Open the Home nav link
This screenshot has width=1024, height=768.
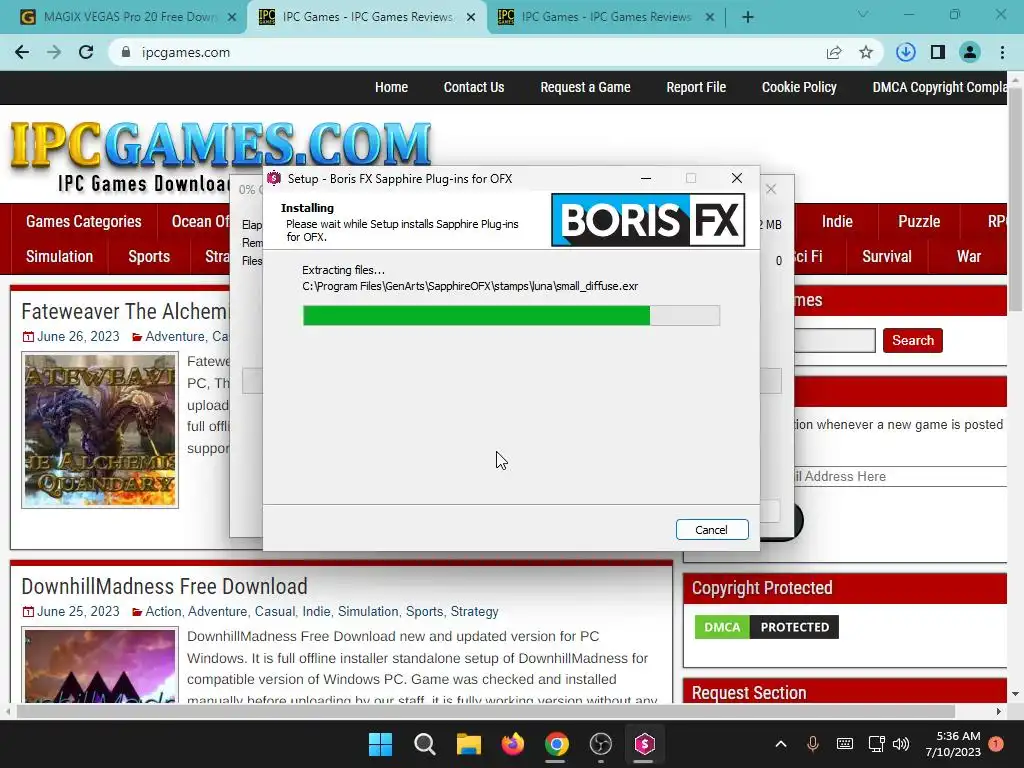[391, 88]
